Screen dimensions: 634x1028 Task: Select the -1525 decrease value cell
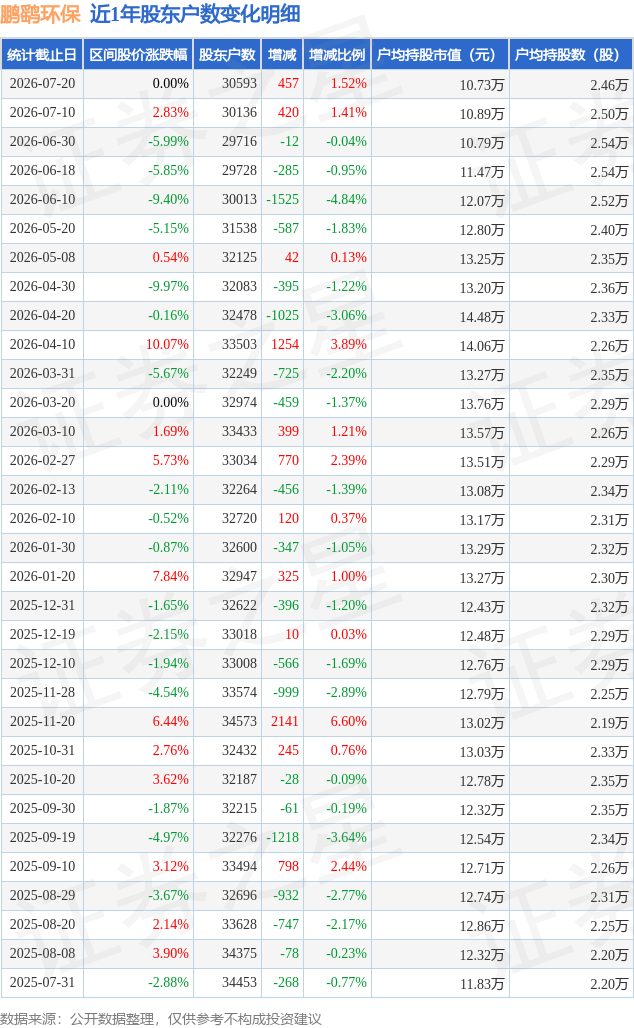click(x=283, y=200)
